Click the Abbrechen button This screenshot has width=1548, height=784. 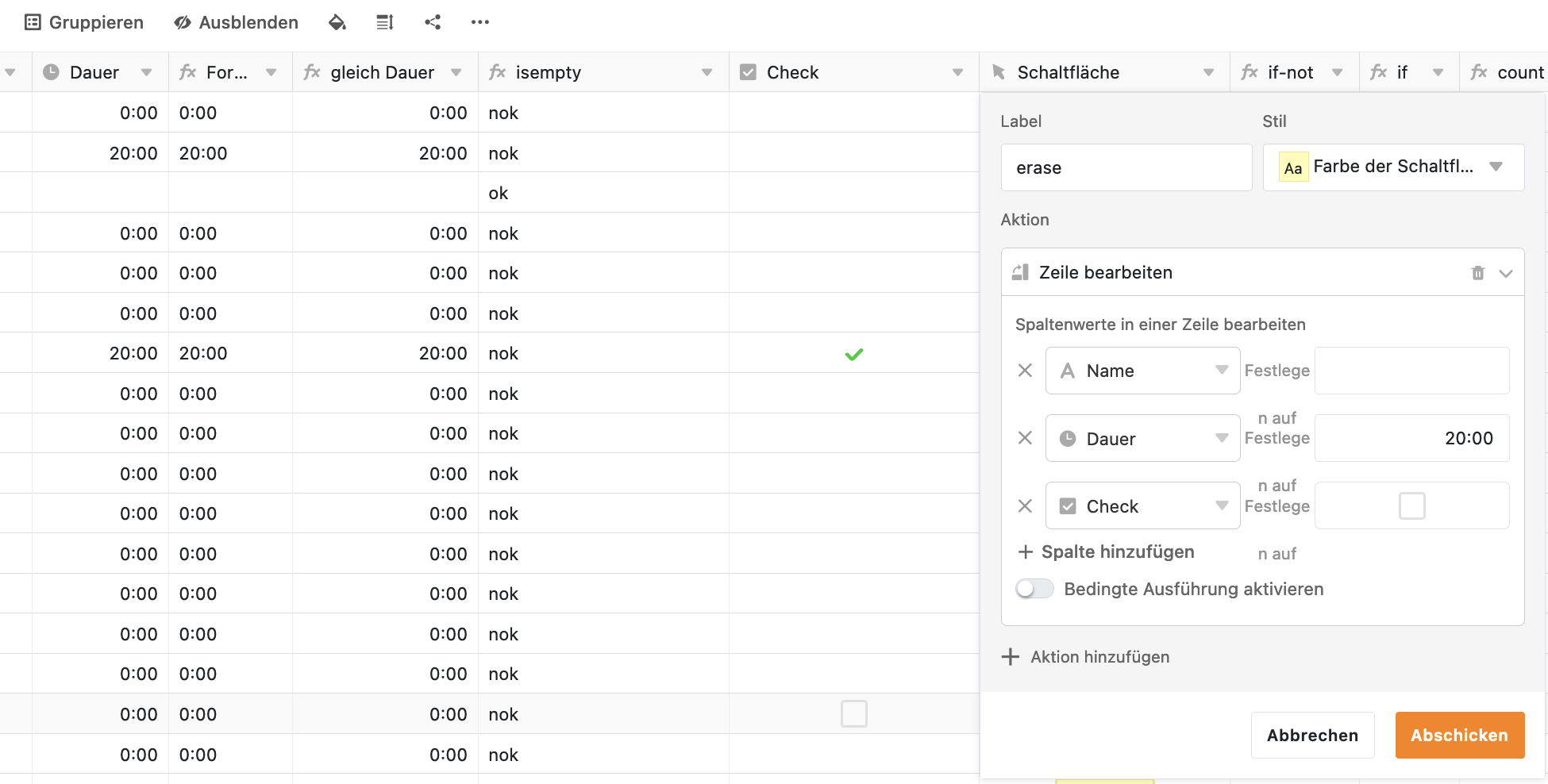(1312, 735)
